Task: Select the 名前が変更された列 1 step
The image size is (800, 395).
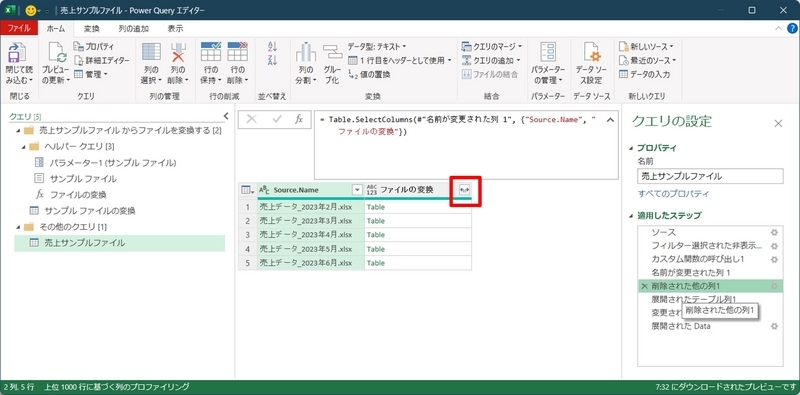Action: click(691, 273)
